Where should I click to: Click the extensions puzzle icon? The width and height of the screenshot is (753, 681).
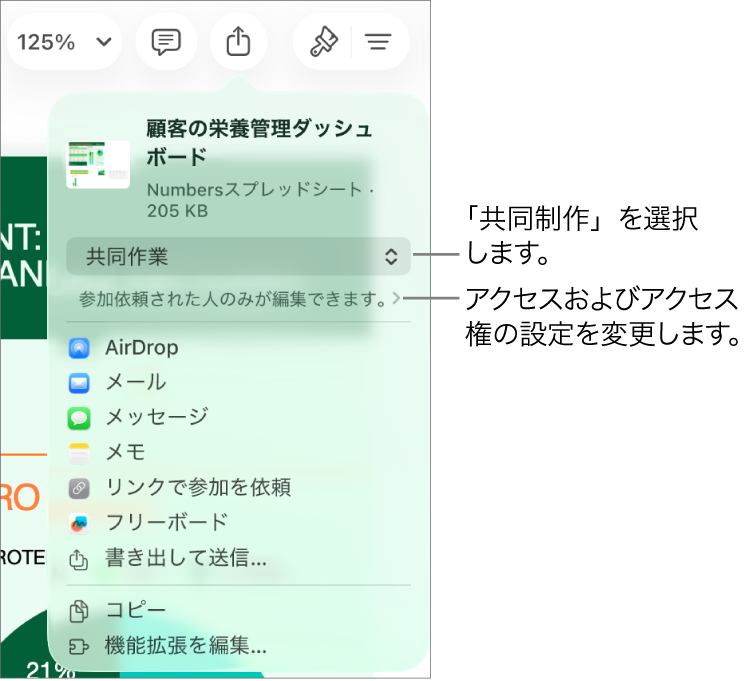point(79,647)
